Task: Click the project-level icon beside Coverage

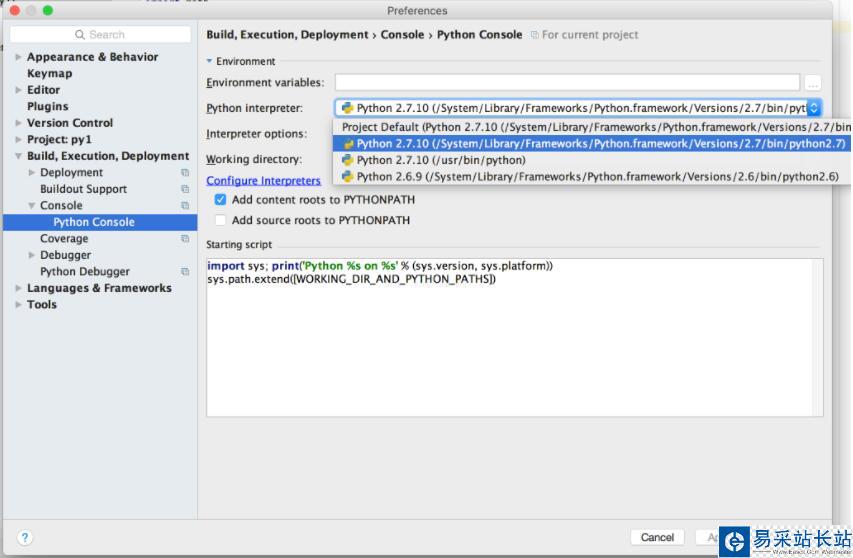Action: coord(185,239)
